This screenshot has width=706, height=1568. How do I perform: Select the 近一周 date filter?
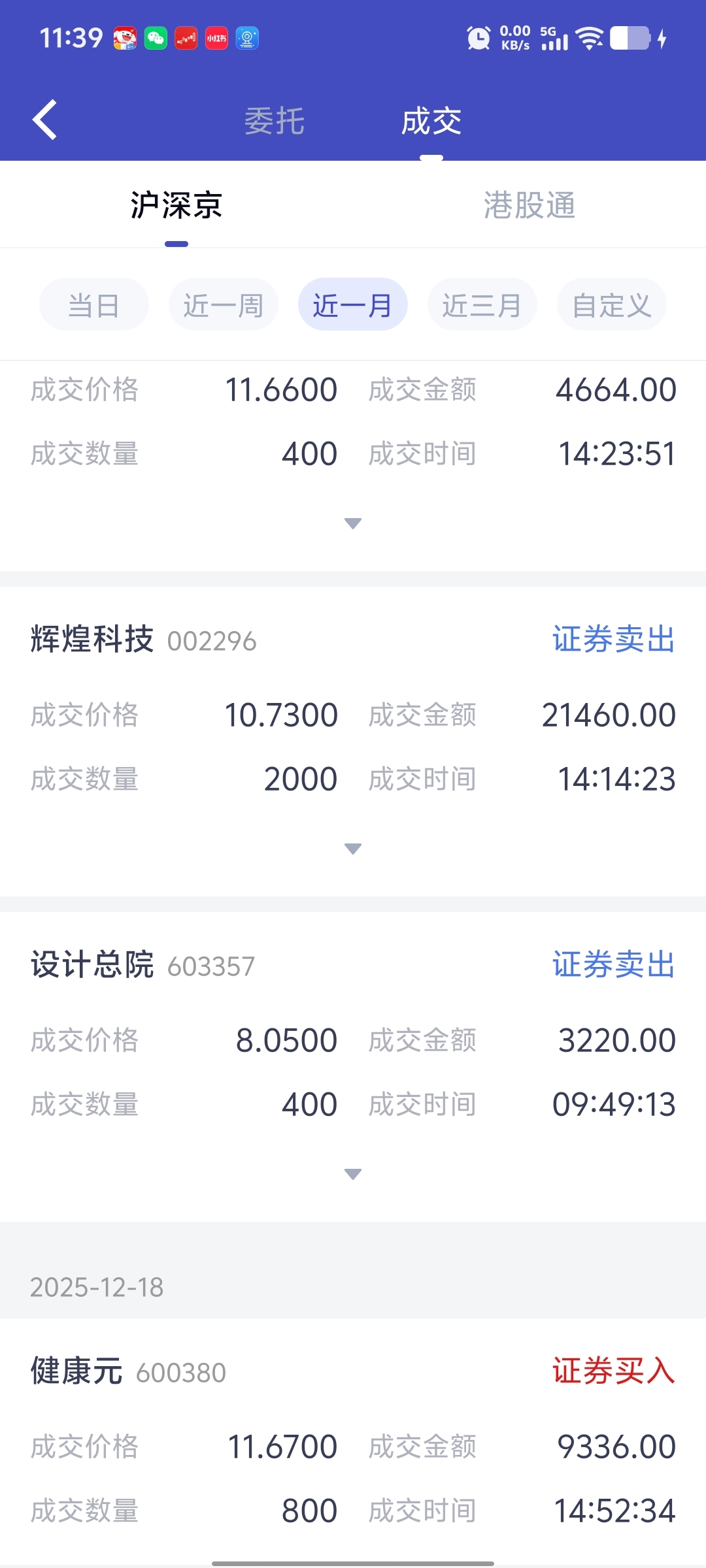point(224,305)
